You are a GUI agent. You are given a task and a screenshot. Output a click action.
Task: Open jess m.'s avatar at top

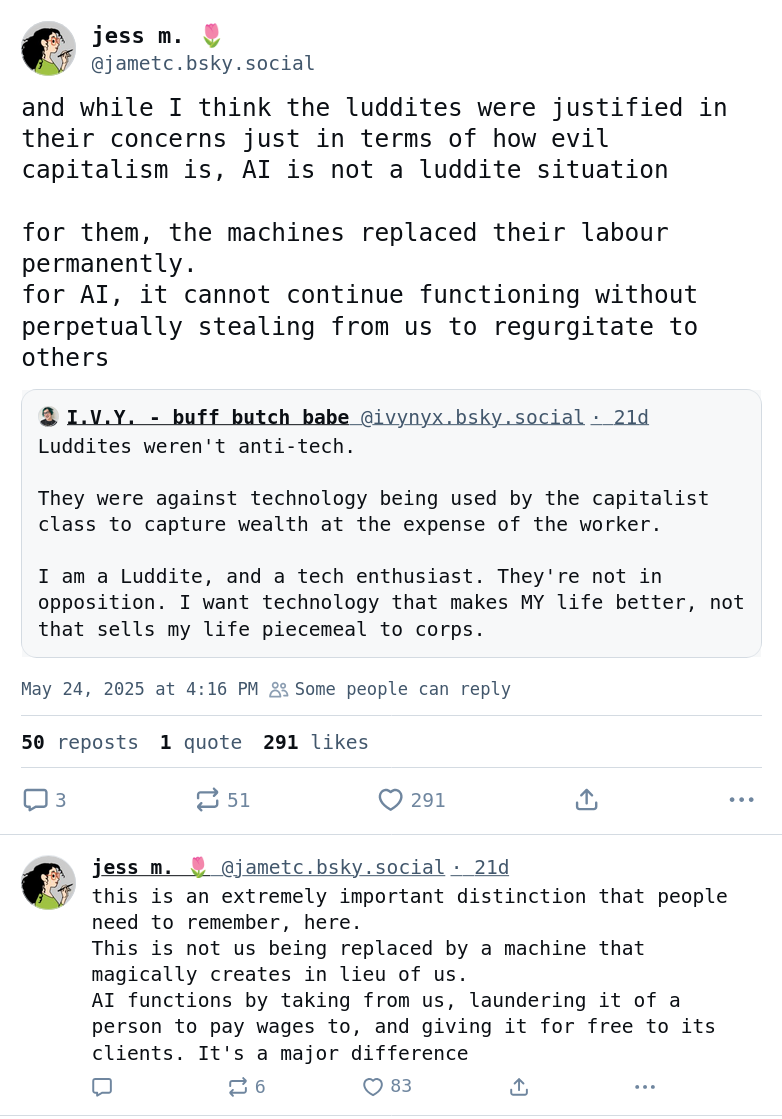tap(48, 48)
